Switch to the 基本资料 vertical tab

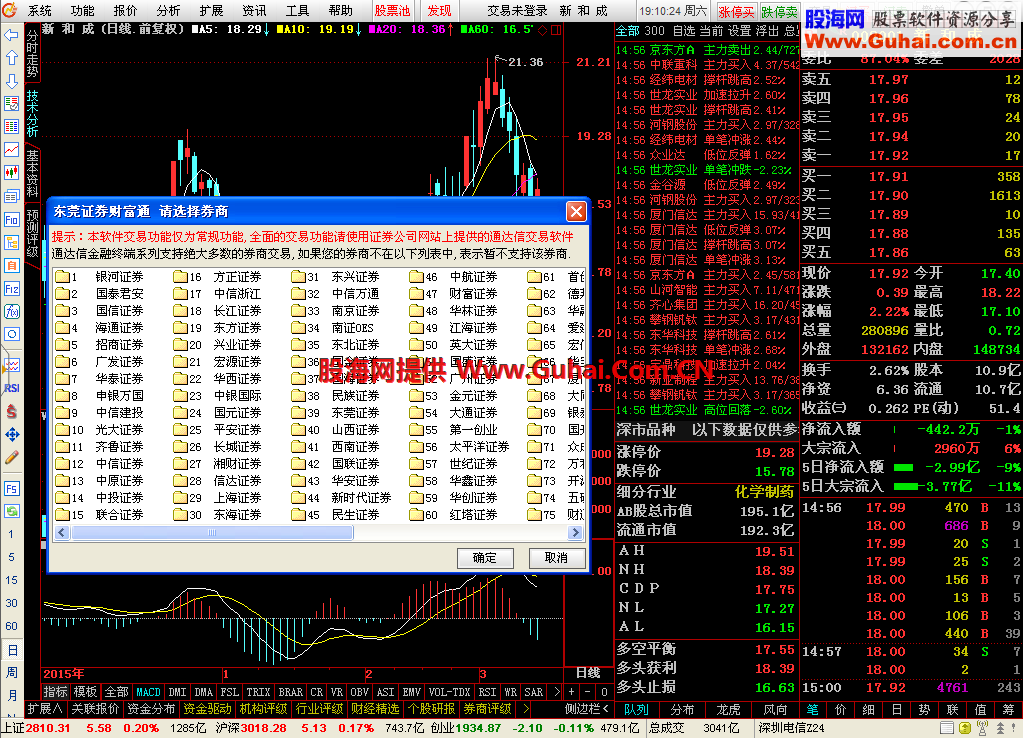click(x=33, y=173)
